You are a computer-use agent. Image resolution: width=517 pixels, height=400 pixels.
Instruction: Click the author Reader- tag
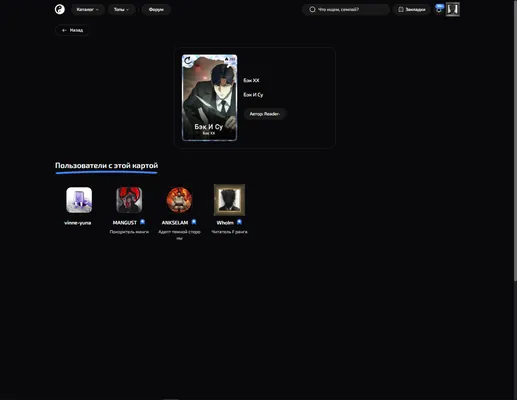tap(265, 114)
